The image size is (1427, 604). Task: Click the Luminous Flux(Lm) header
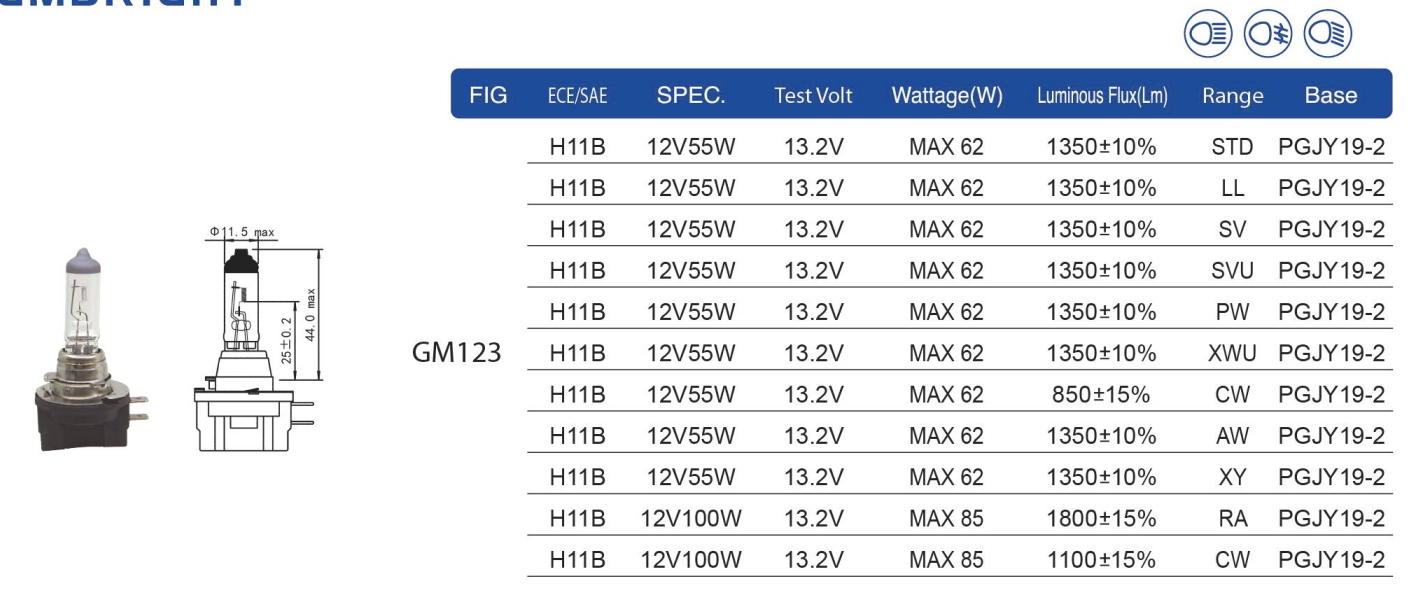point(1102,96)
